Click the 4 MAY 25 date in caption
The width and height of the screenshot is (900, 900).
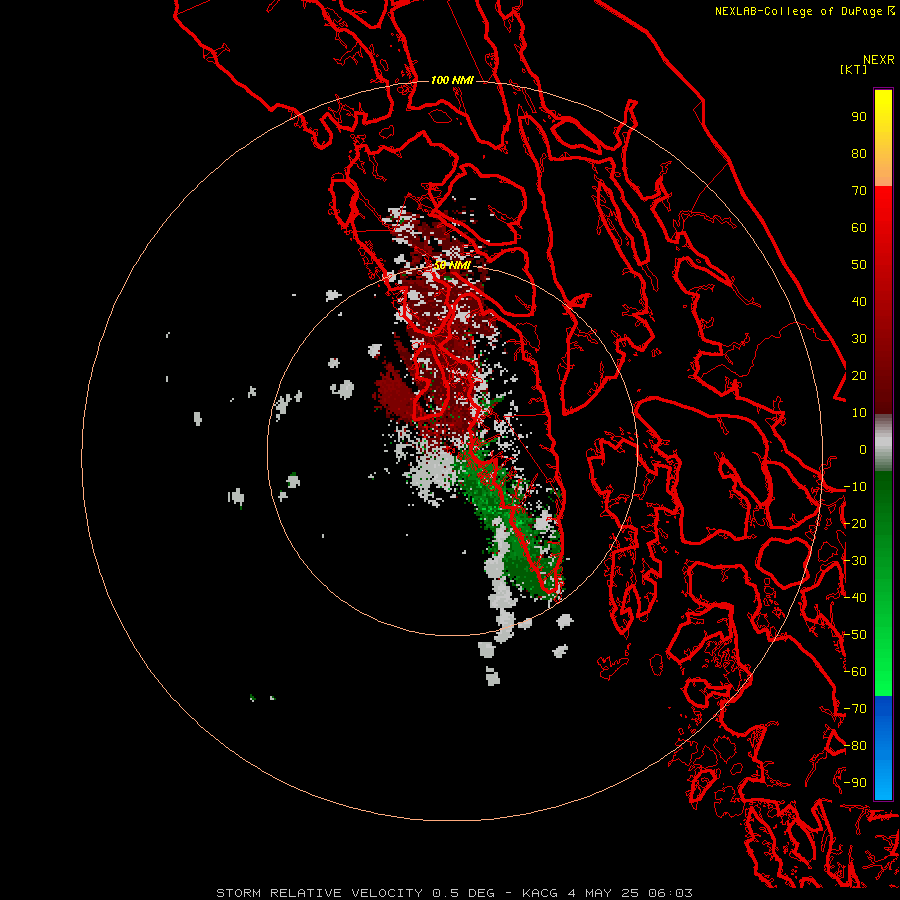click(x=603, y=893)
